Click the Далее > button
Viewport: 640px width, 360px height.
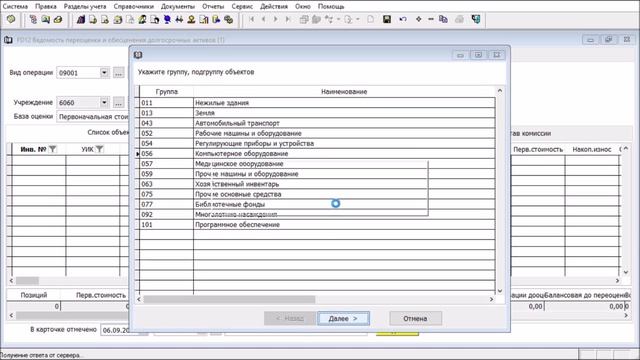click(343, 318)
